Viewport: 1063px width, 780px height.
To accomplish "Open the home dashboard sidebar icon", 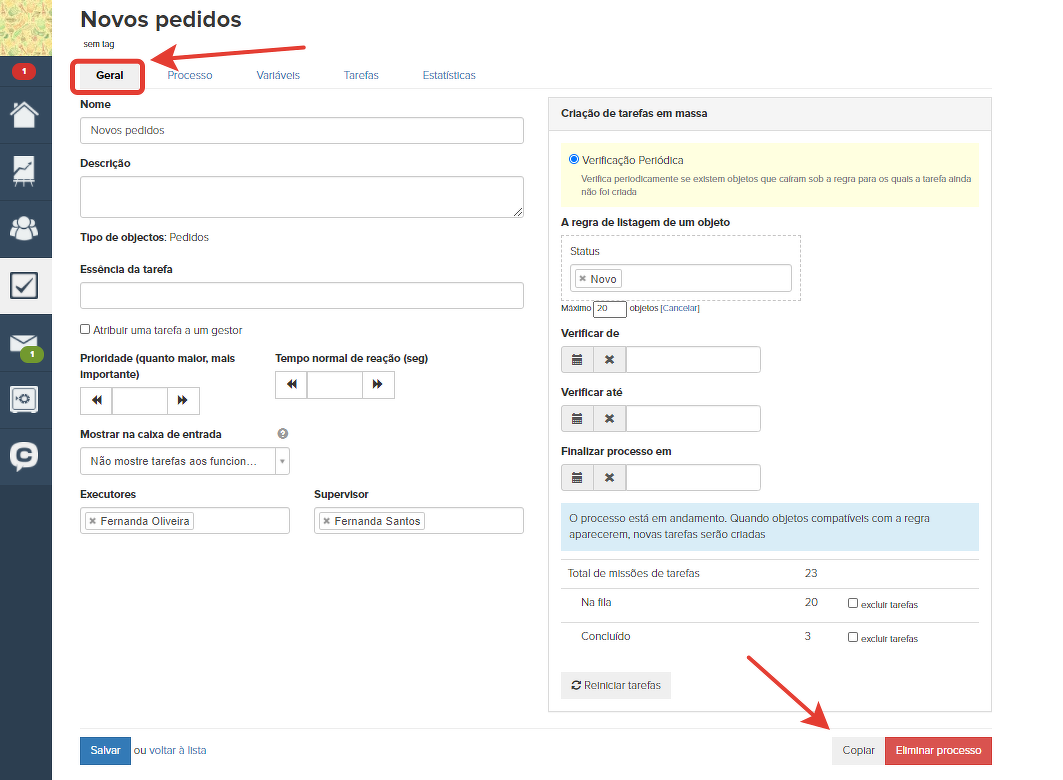I will [24, 114].
